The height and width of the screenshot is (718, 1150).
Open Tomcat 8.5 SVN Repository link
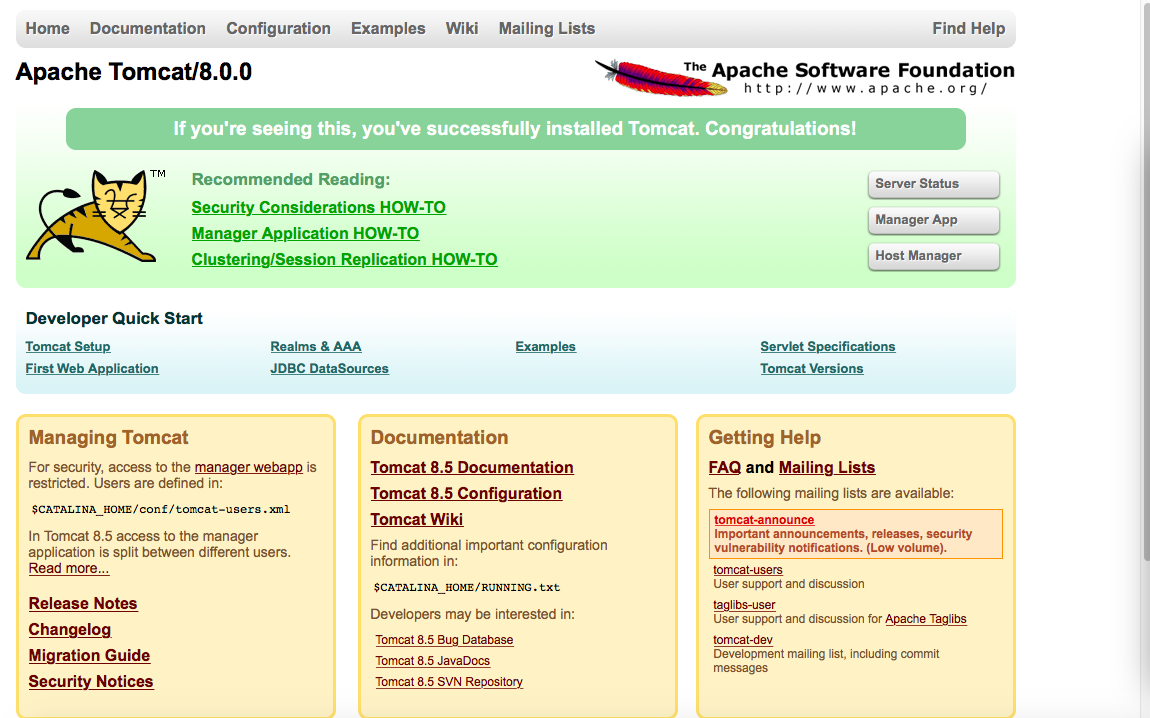click(x=449, y=682)
